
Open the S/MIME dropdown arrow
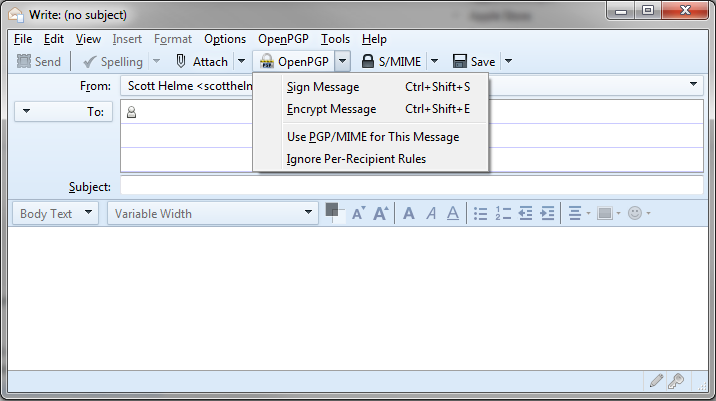pyautogui.click(x=435, y=61)
